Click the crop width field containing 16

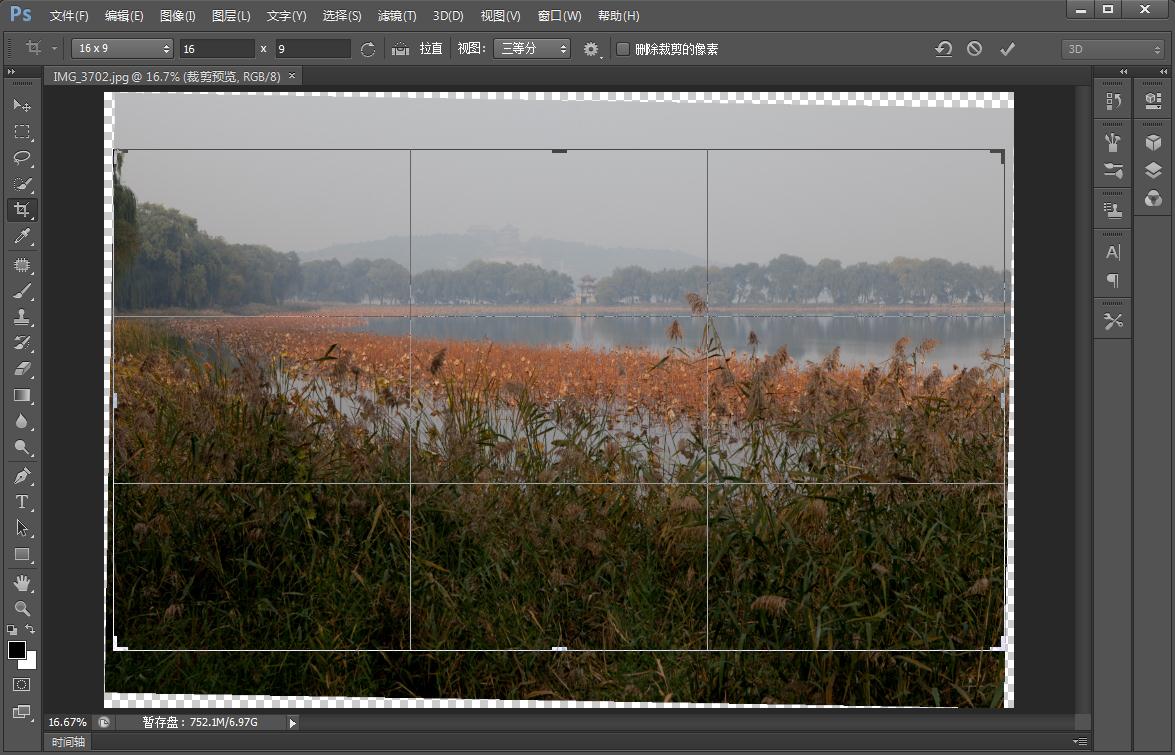(x=217, y=49)
